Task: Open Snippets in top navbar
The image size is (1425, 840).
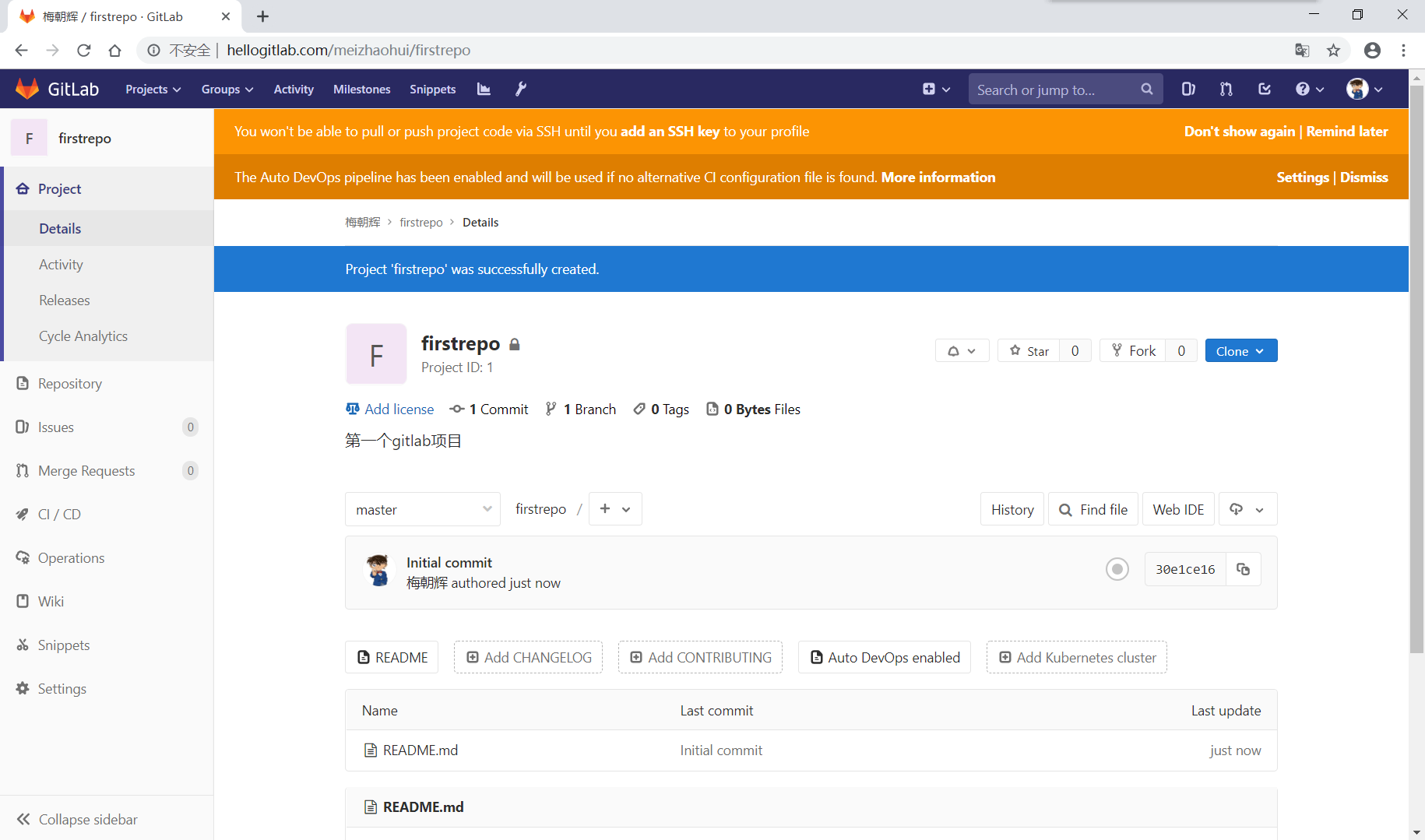Action: (x=433, y=89)
